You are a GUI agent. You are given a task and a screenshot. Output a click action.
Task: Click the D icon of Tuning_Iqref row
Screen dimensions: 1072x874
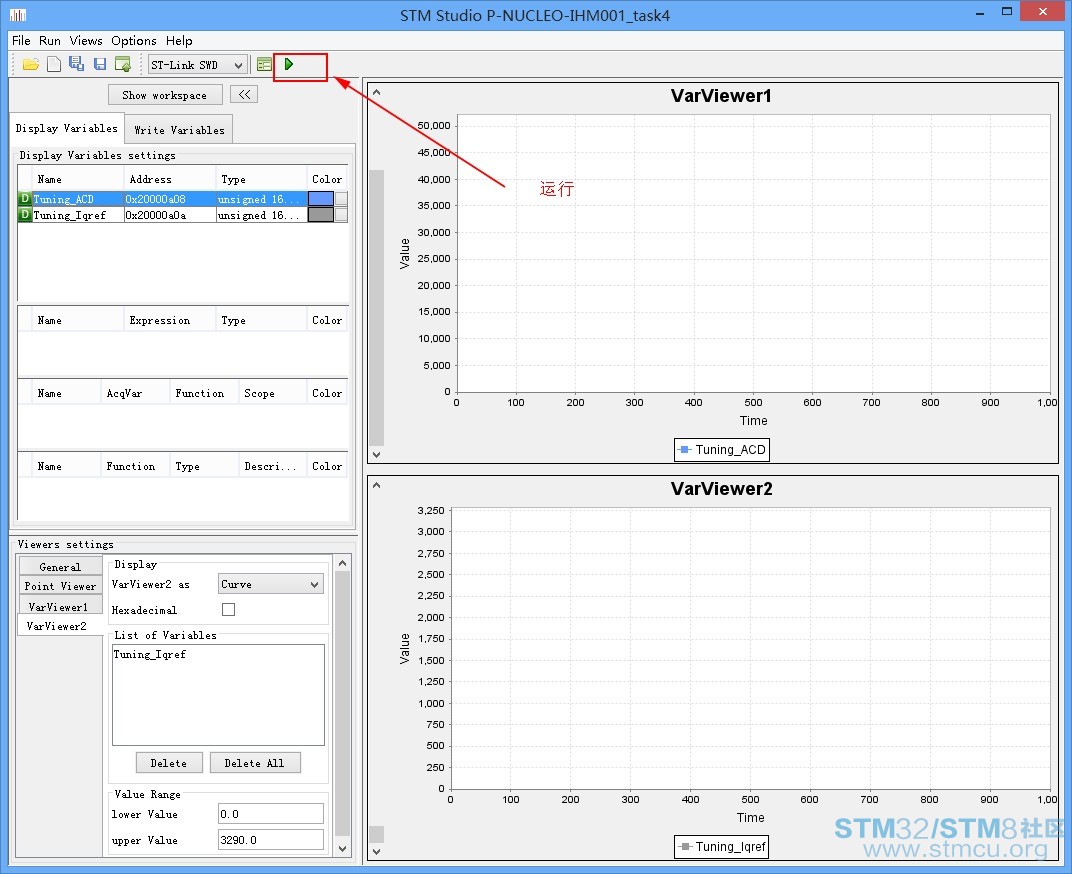tap(25, 215)
